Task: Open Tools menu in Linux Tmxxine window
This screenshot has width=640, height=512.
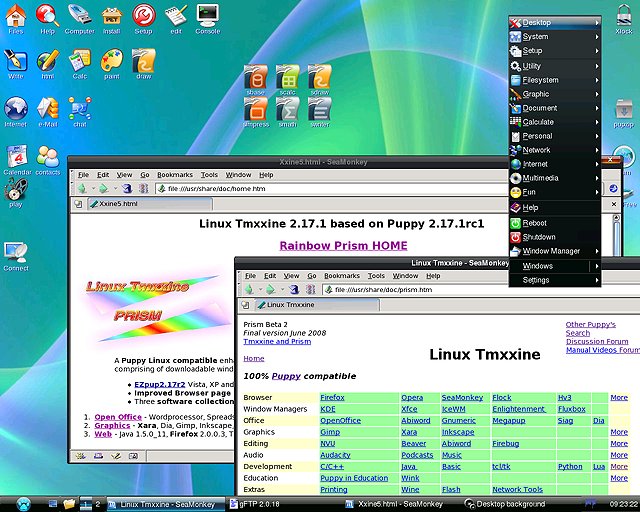Action: tap(376, 276)
